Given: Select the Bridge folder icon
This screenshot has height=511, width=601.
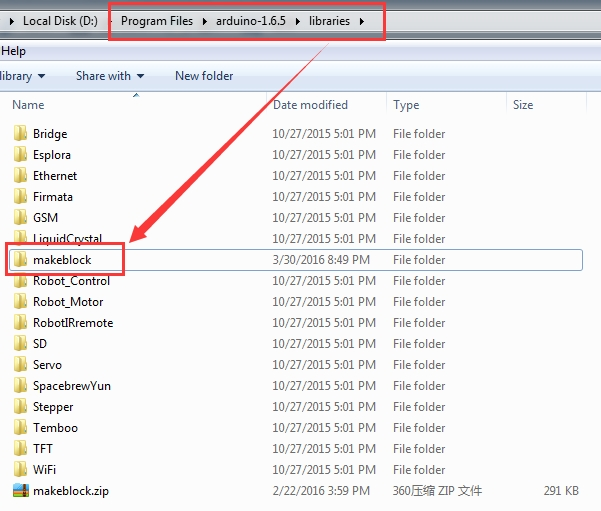Looking at the screenshot, I should click(x=20, y=133).
